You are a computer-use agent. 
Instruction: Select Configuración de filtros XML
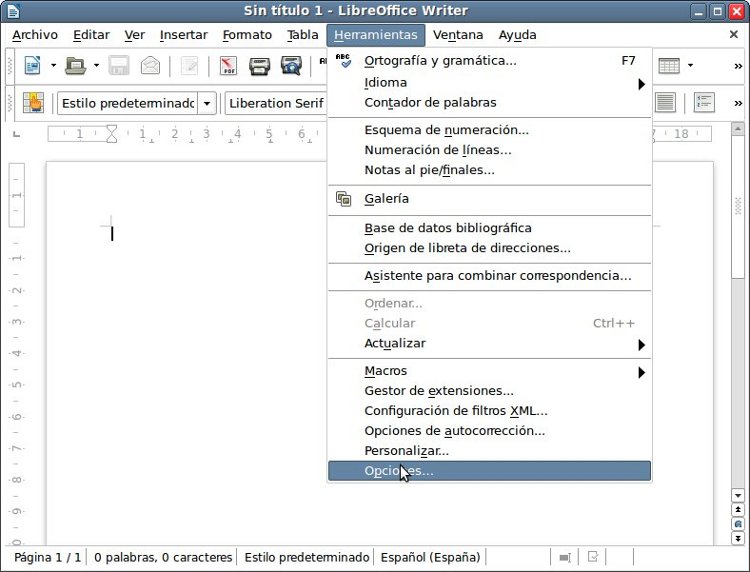coord(489,411)
